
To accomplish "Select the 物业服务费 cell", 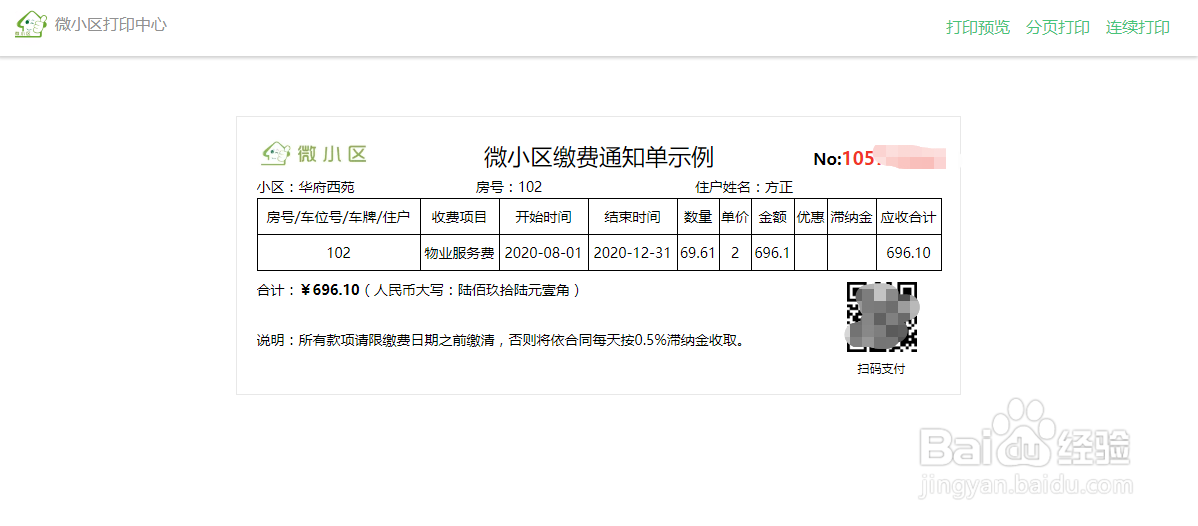I will pos(459,252).
